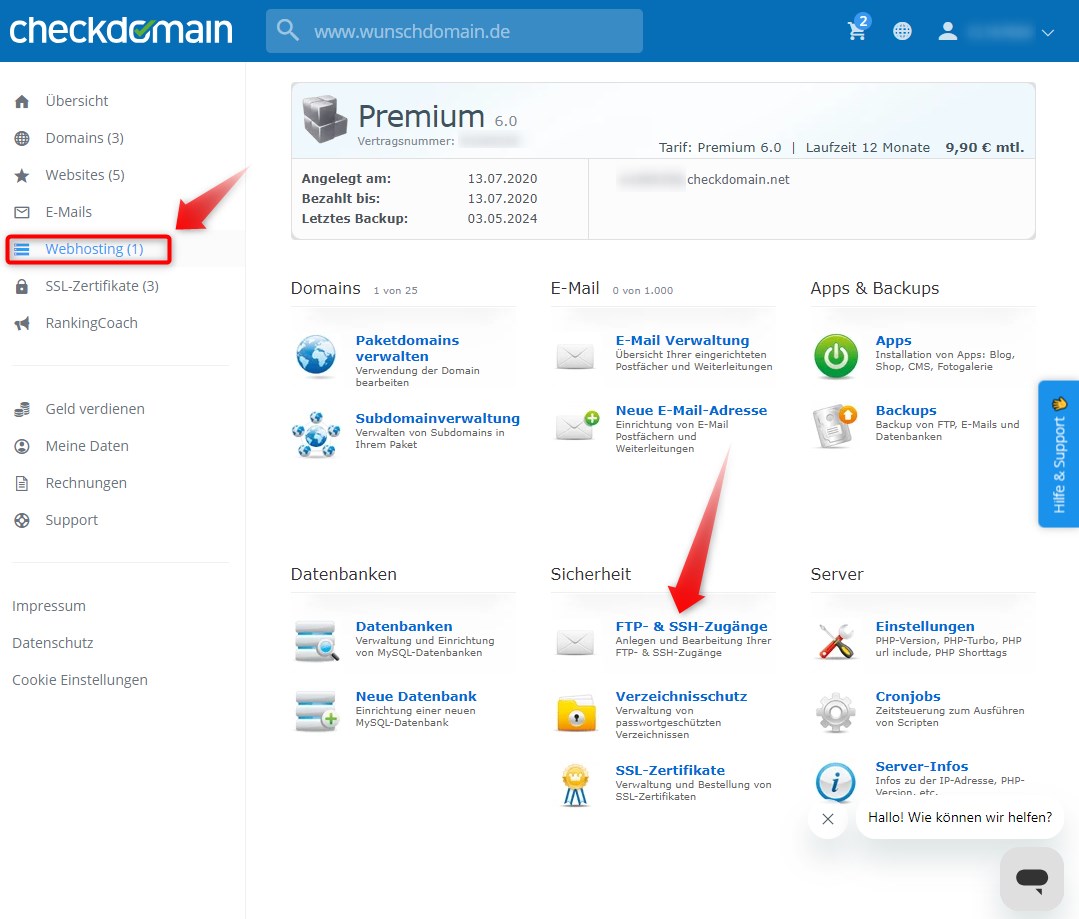Open the Apps link

894,340
